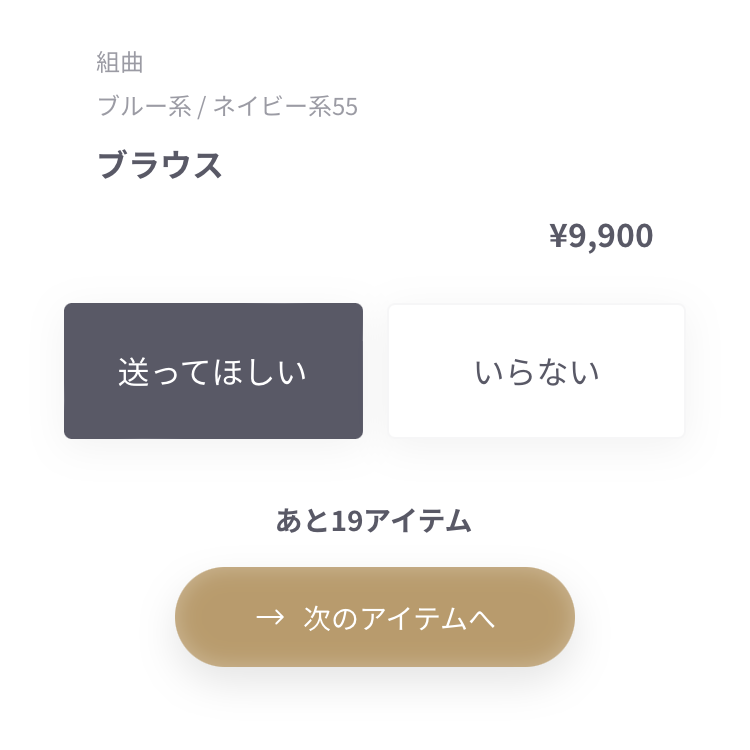
Task: Select the 送ってほしい option
Action: pos(213,371)
